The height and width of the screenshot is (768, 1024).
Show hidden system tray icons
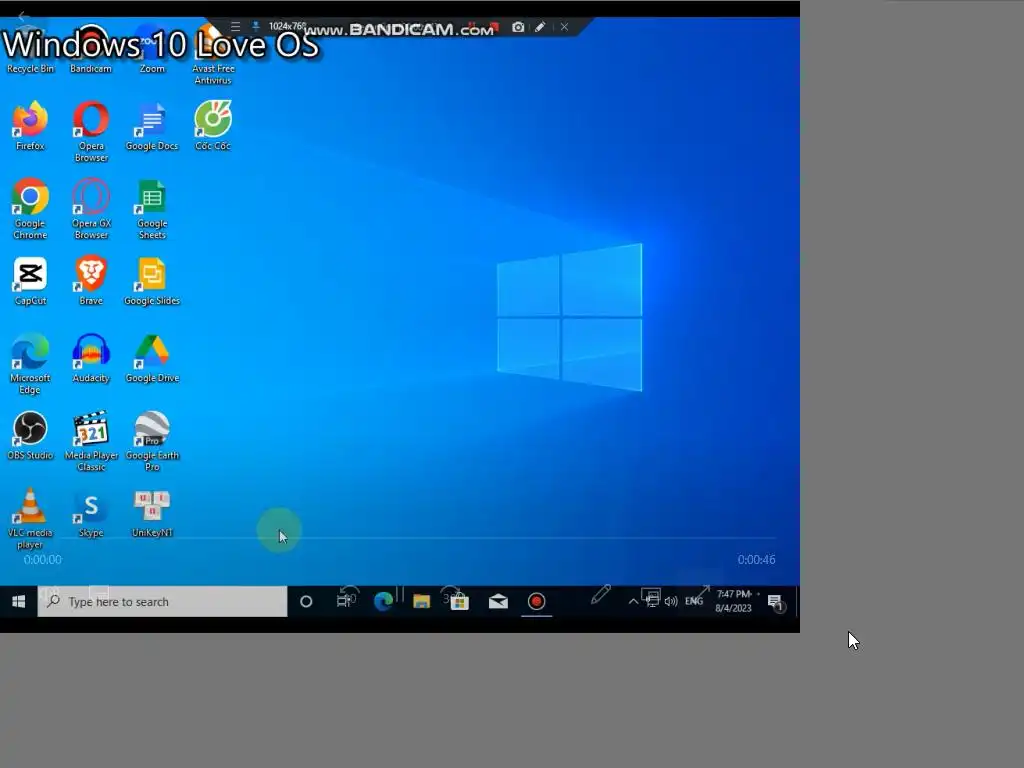pyautogui.click(x=633, y=601)
